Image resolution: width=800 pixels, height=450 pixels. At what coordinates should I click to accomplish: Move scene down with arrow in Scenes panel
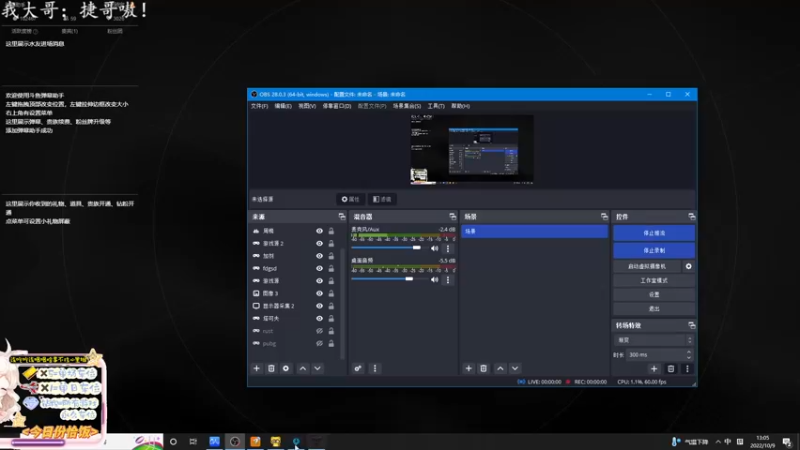click(515, 368)
